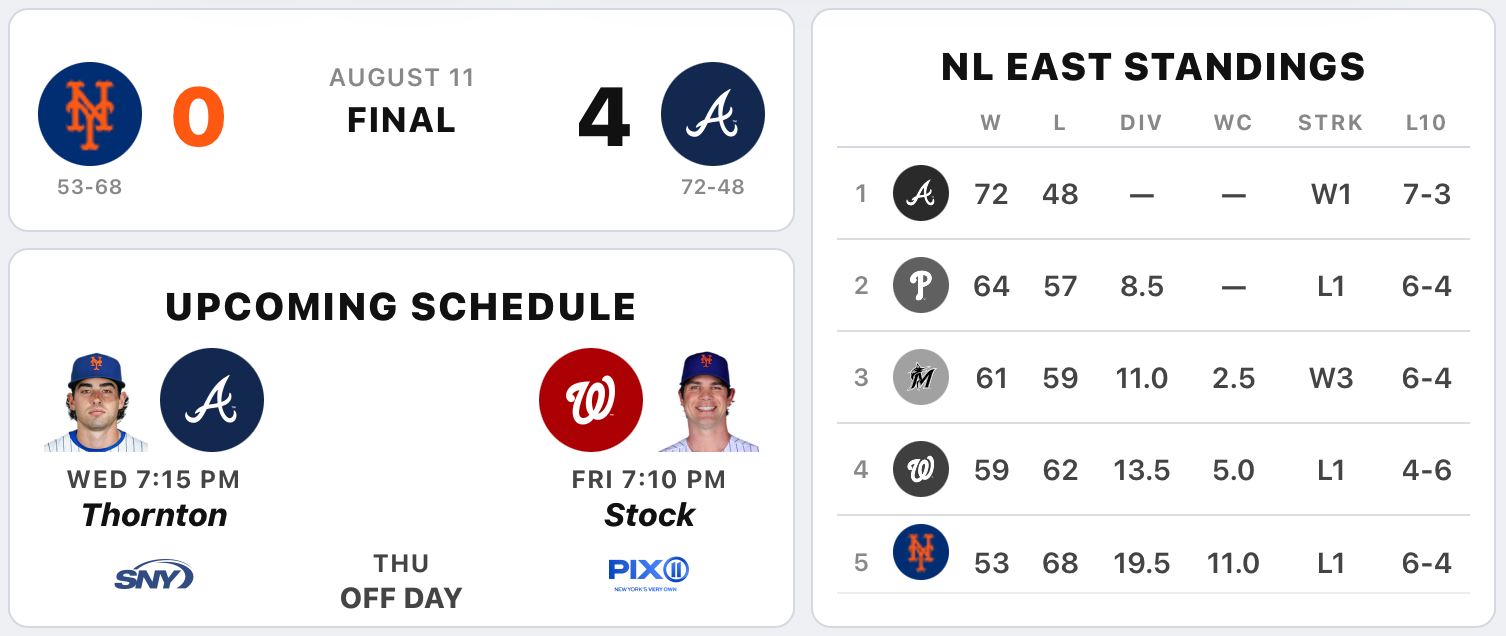Screen dimensions: 1506x636
Task: Click the NL East Standings heading
Action: tap(1153, 67)
